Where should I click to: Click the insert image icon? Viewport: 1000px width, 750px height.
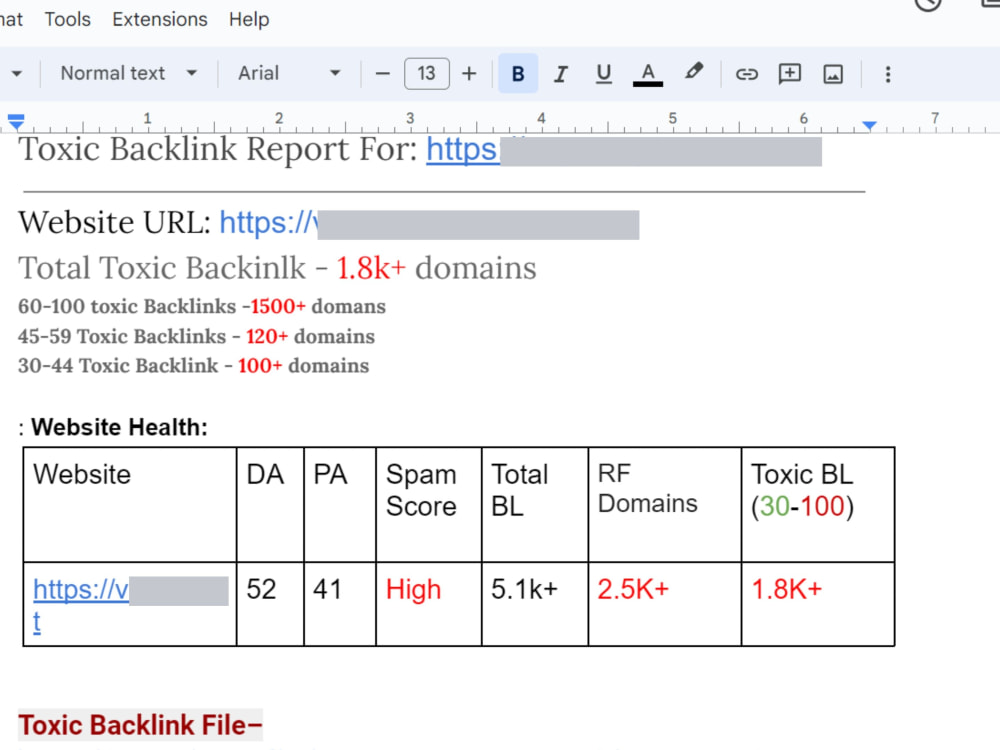[833, 74]
